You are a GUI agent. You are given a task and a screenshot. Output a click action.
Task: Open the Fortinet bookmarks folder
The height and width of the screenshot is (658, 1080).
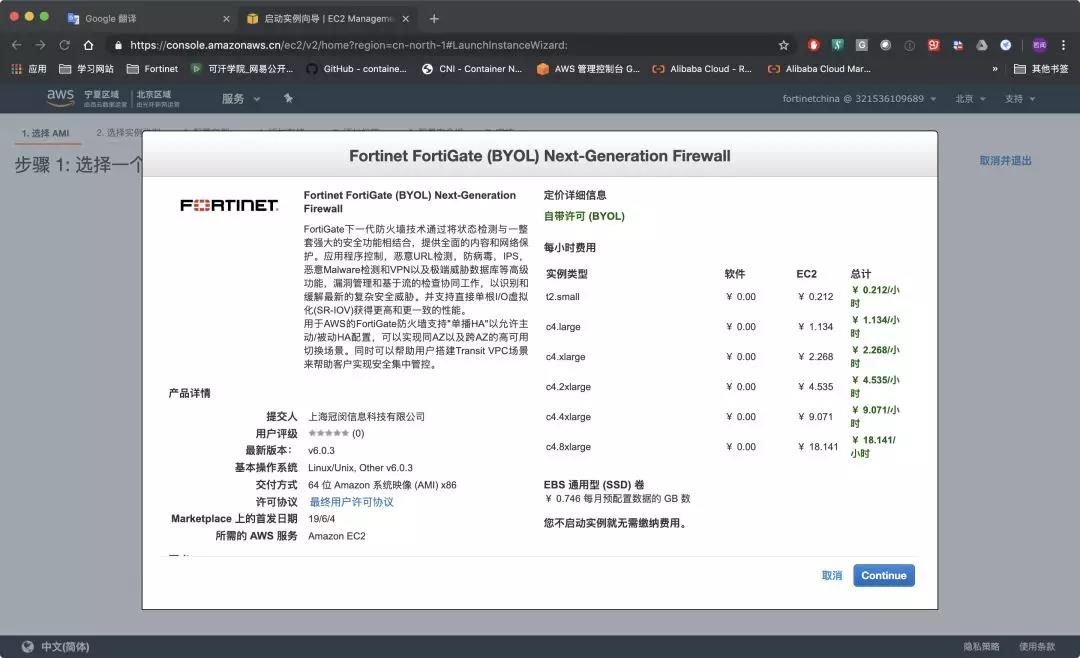(152, 69)
